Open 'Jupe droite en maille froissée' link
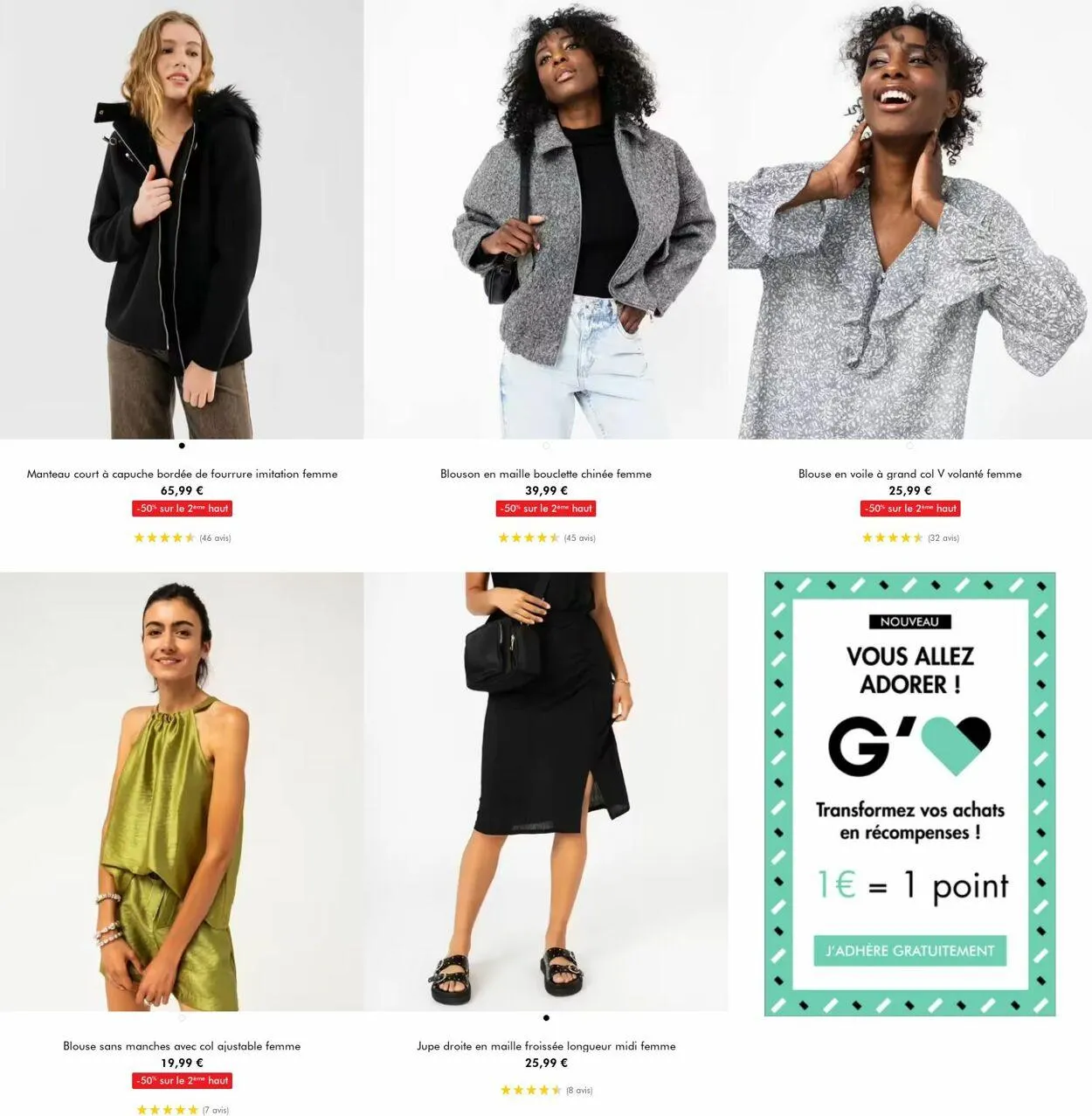 [546, 1046]
